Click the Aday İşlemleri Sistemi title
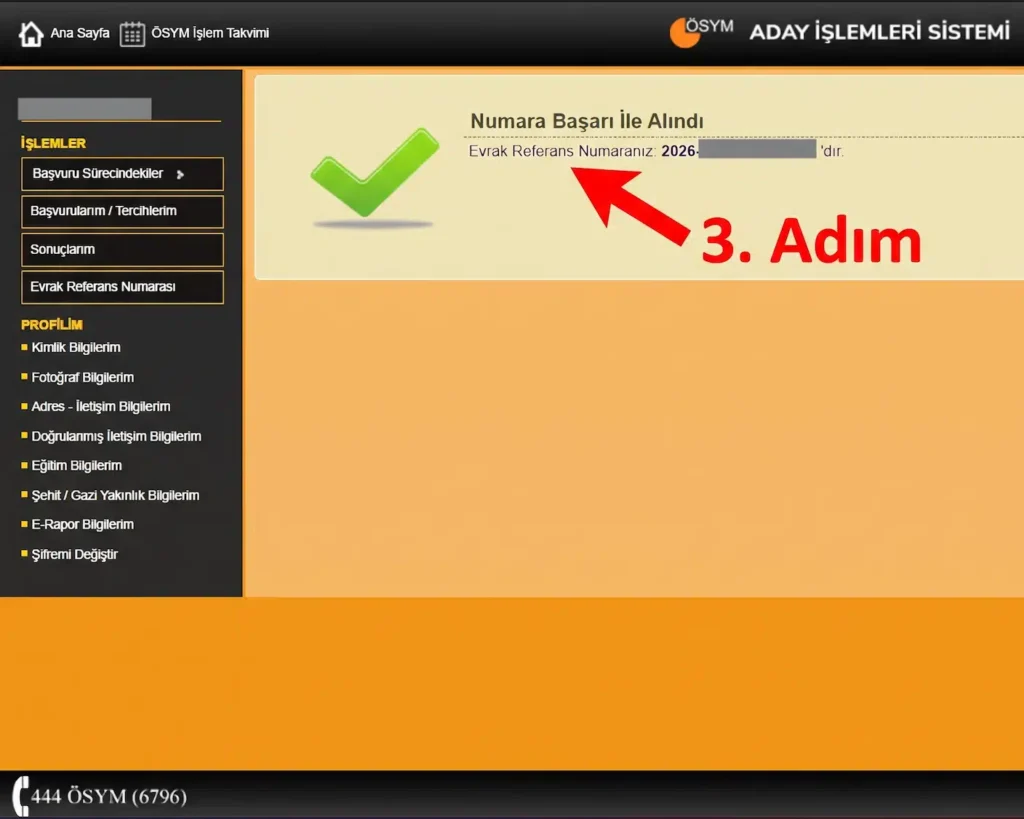The image size is (1024, 819). click(880, 32)
